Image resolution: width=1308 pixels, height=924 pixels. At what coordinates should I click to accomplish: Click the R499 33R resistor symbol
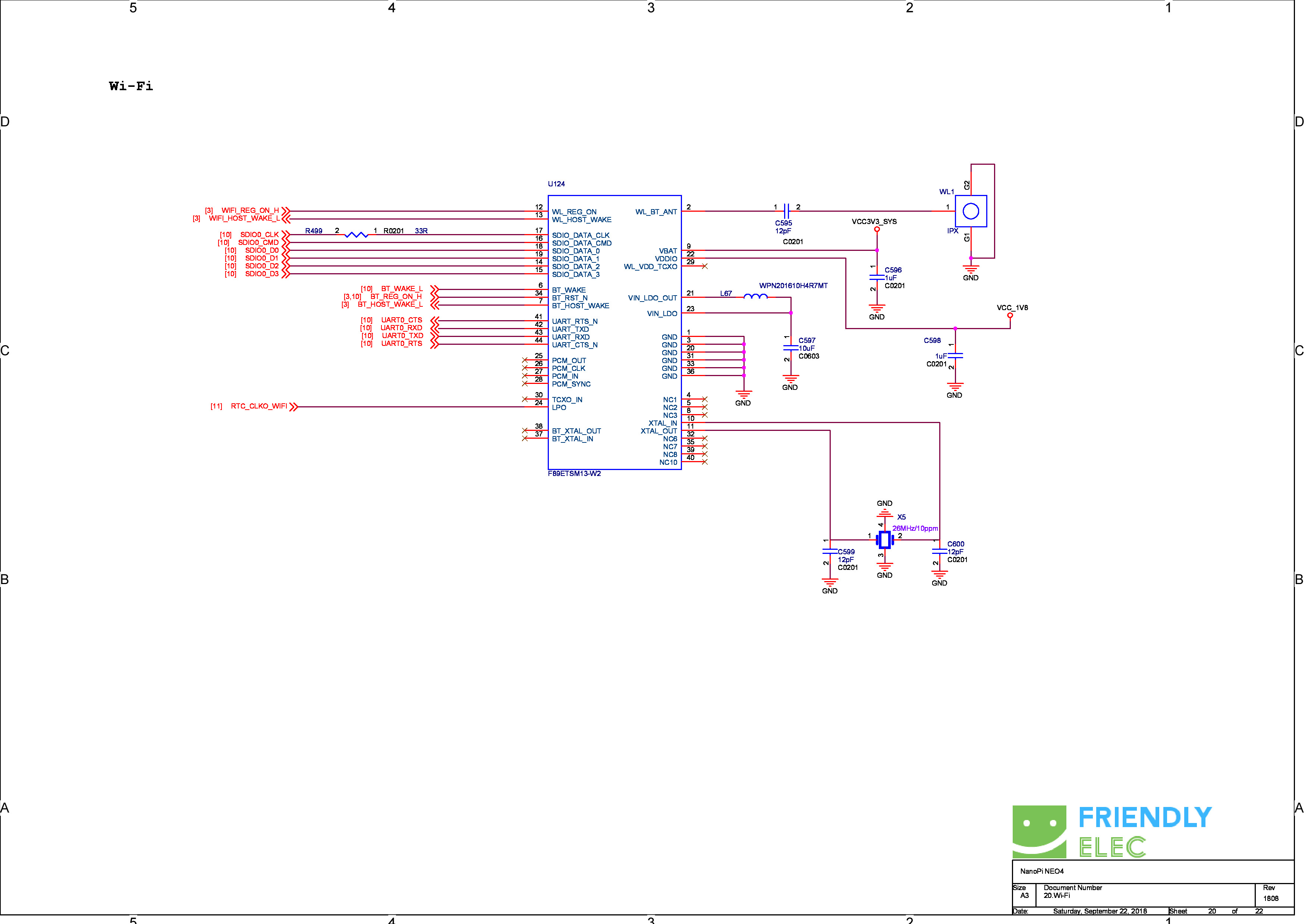356,234
